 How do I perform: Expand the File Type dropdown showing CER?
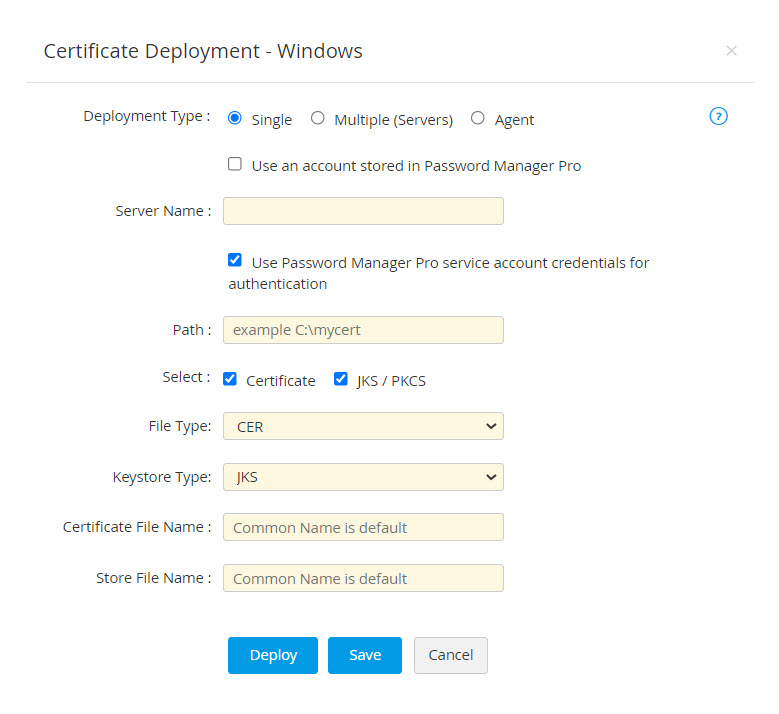(x=363, y=427)
